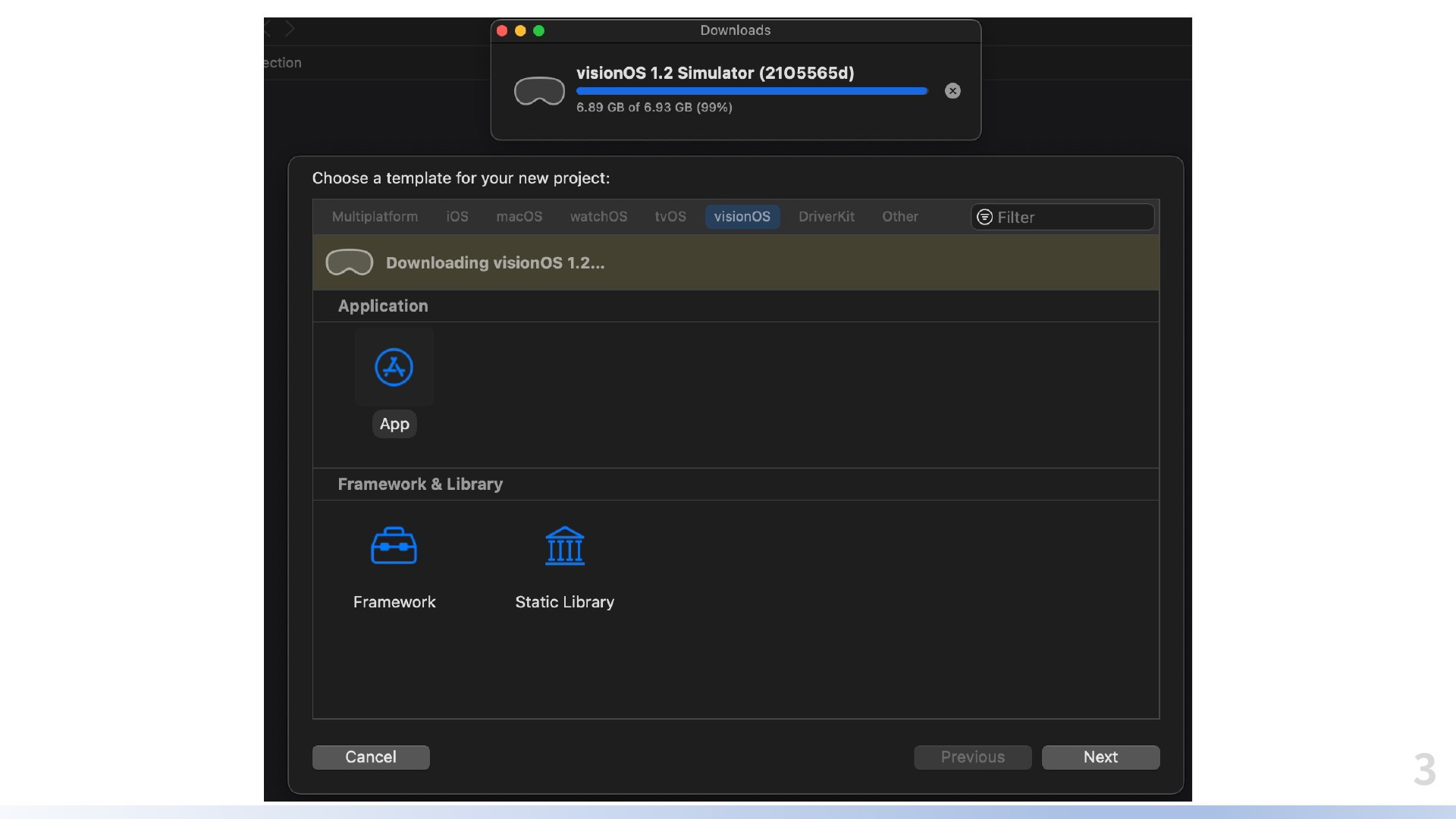Cancel the visionOS simulator download
The image size is (1456, 819).
(952, 91)
